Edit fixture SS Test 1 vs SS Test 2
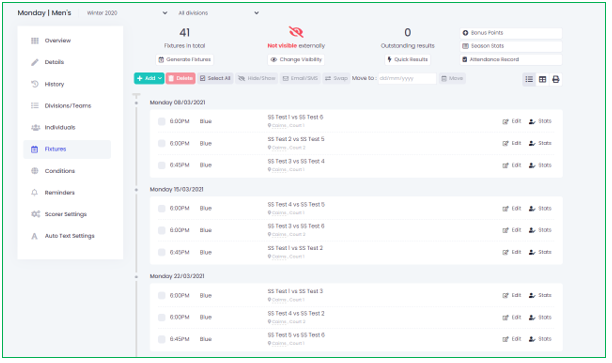This screenshot has height=363, width=612. pos(512,252)
